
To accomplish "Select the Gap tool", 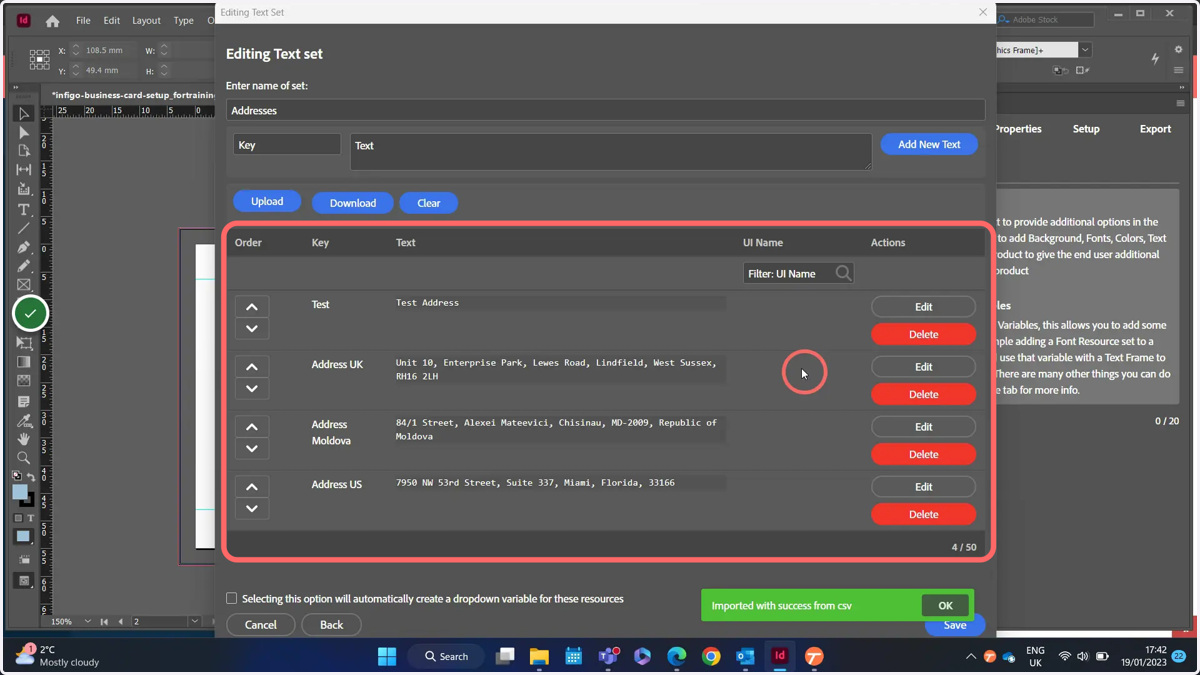I will pos(24,170).
